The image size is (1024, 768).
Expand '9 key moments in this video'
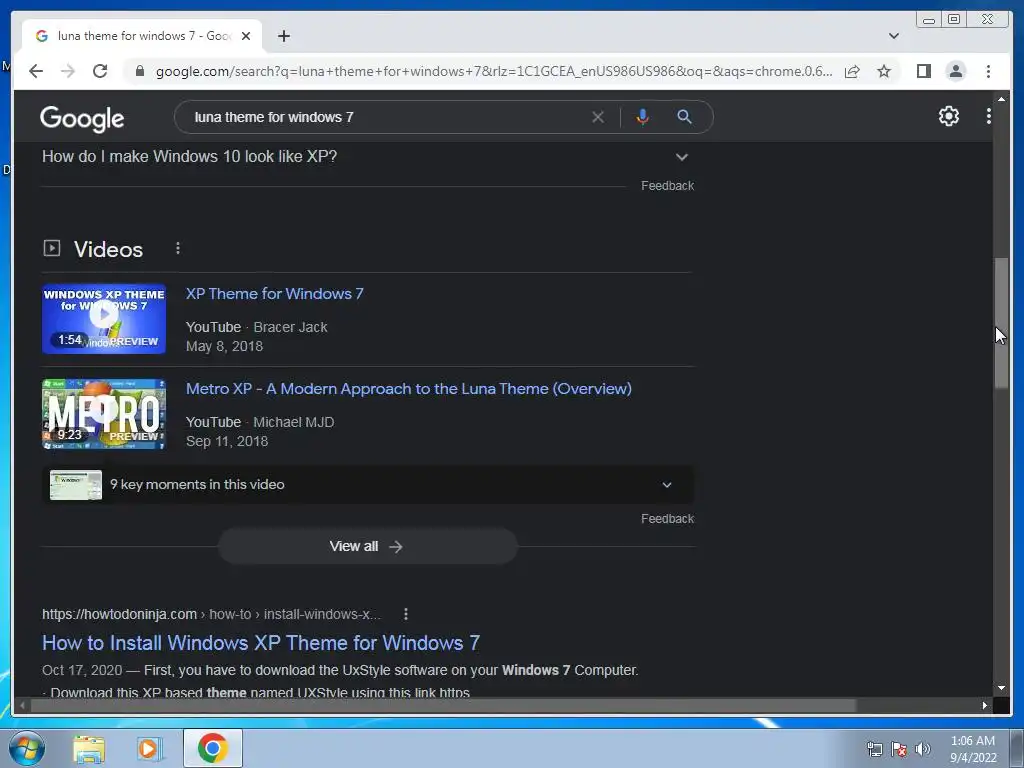click(x=368, y=485)
